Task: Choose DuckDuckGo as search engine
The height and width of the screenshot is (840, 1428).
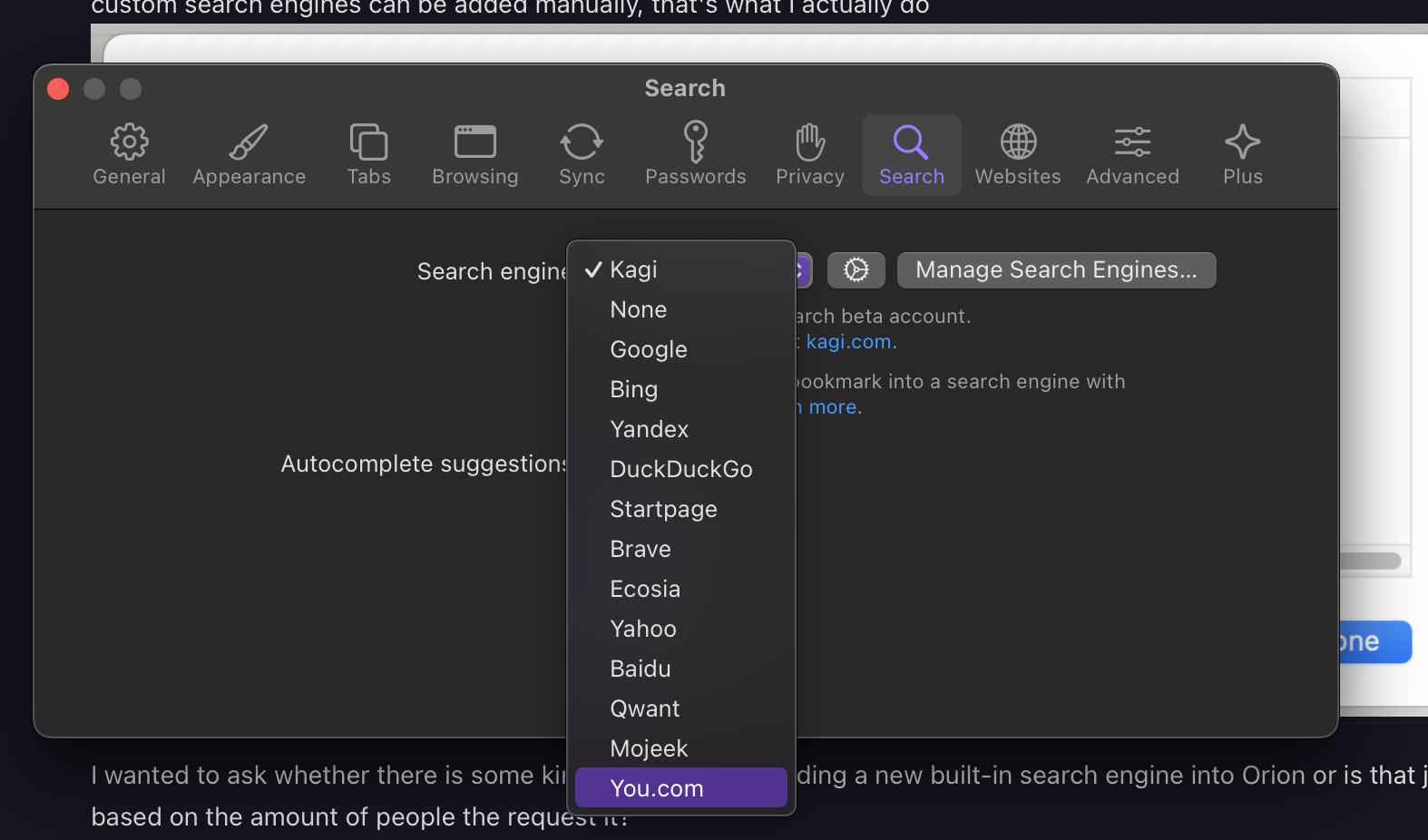Action: [680, 469]
